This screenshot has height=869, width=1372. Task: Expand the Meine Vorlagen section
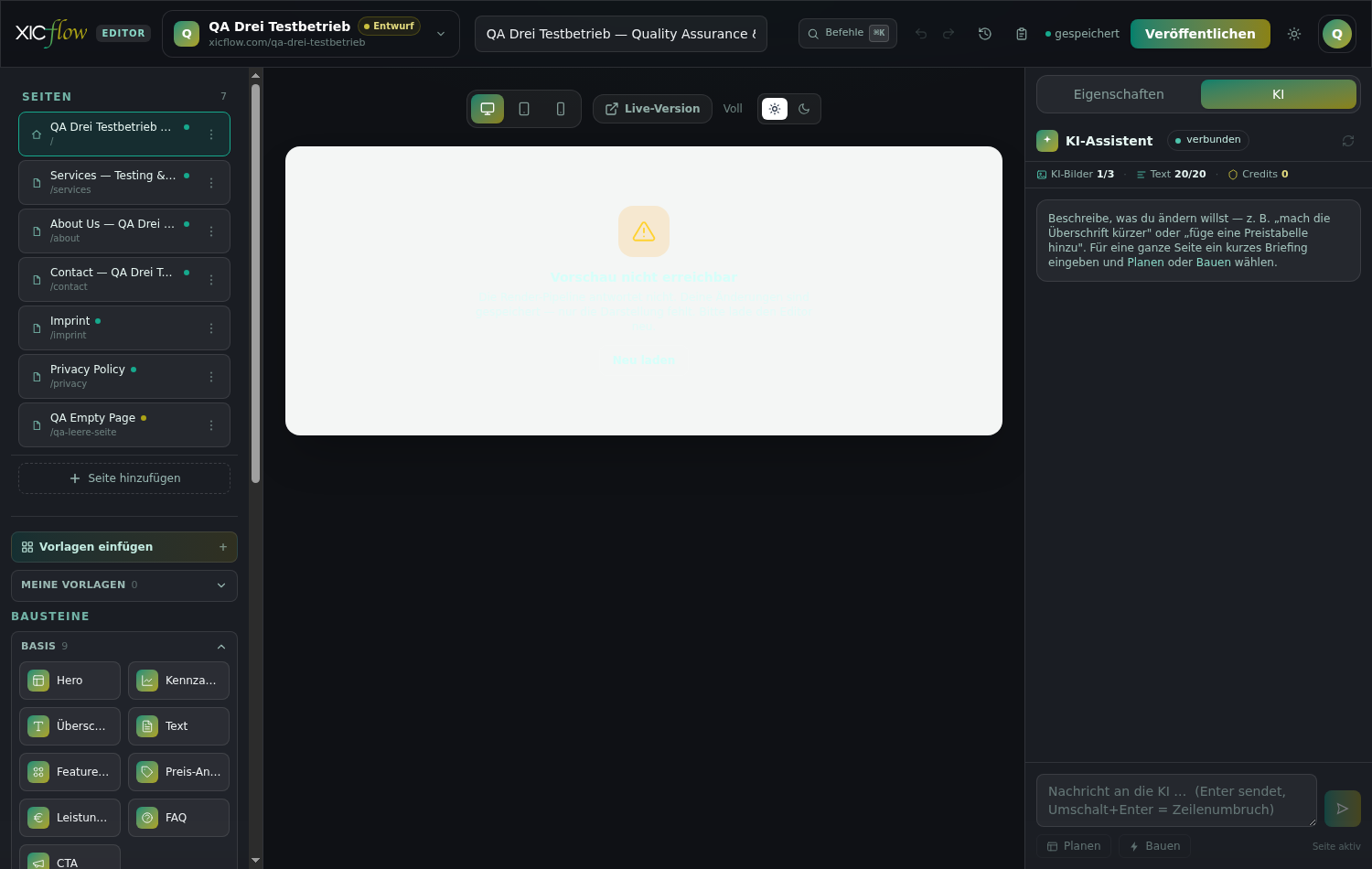(124, 585)
